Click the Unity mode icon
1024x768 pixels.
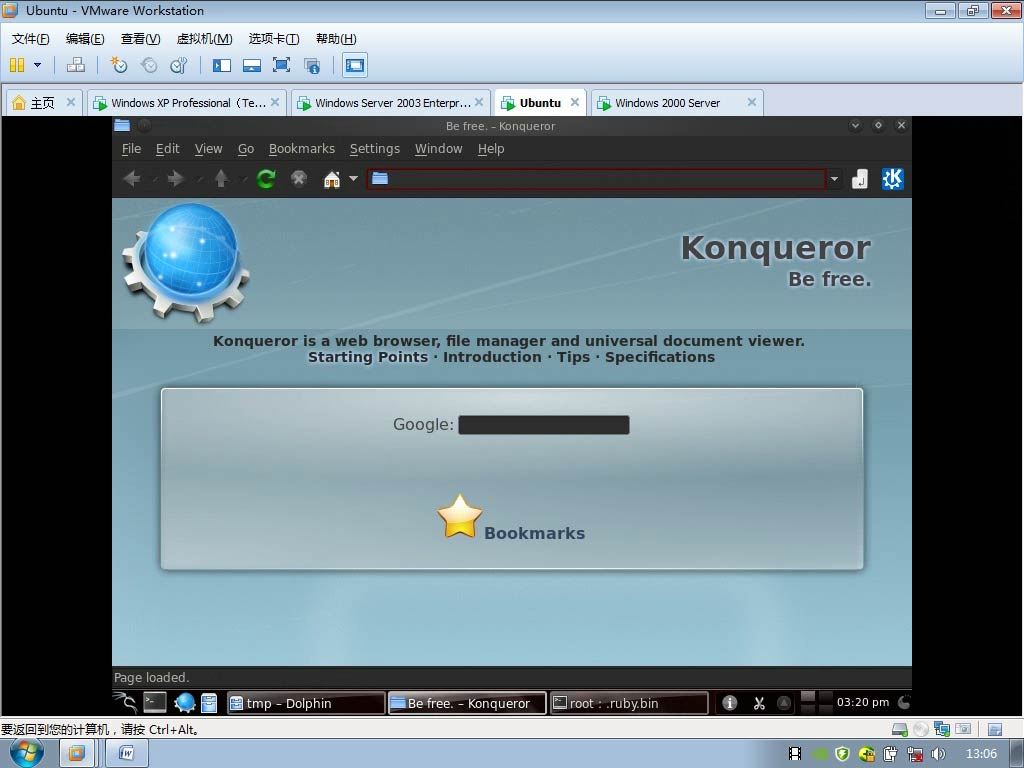(312, 65)
